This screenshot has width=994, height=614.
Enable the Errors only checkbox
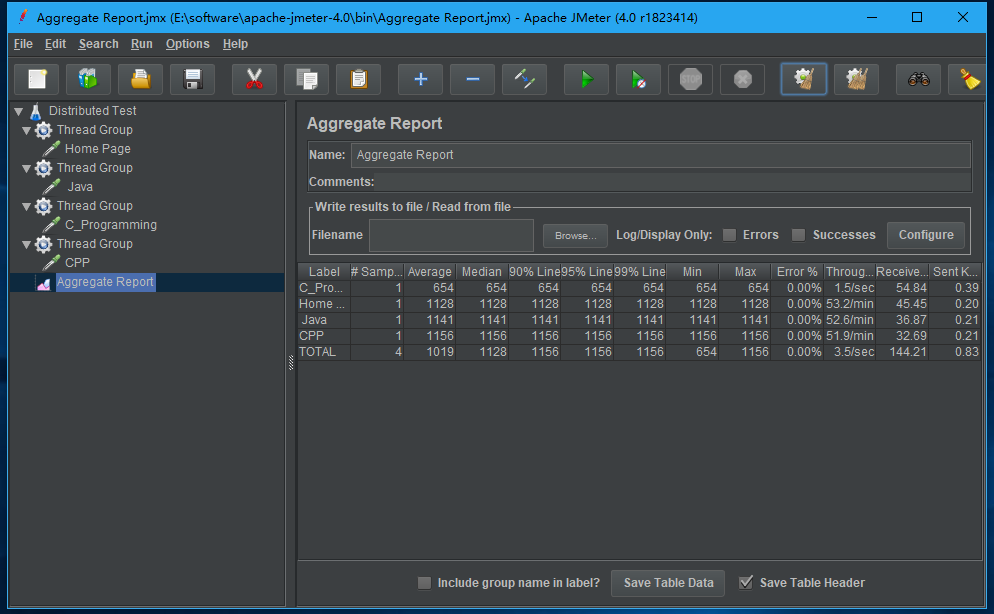point(730,235)
